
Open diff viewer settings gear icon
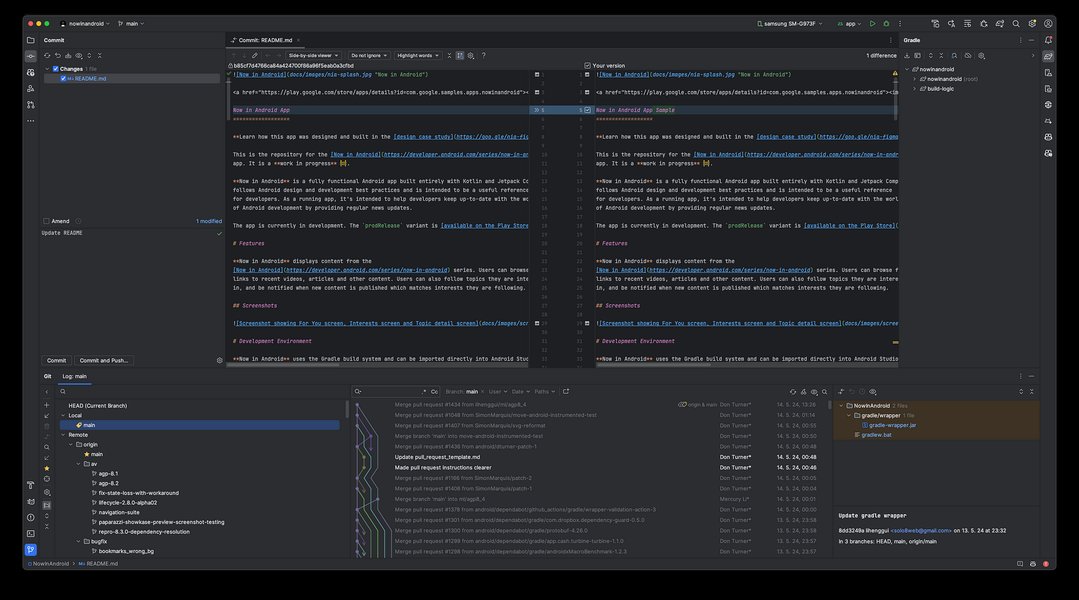(x=471, y=56)
